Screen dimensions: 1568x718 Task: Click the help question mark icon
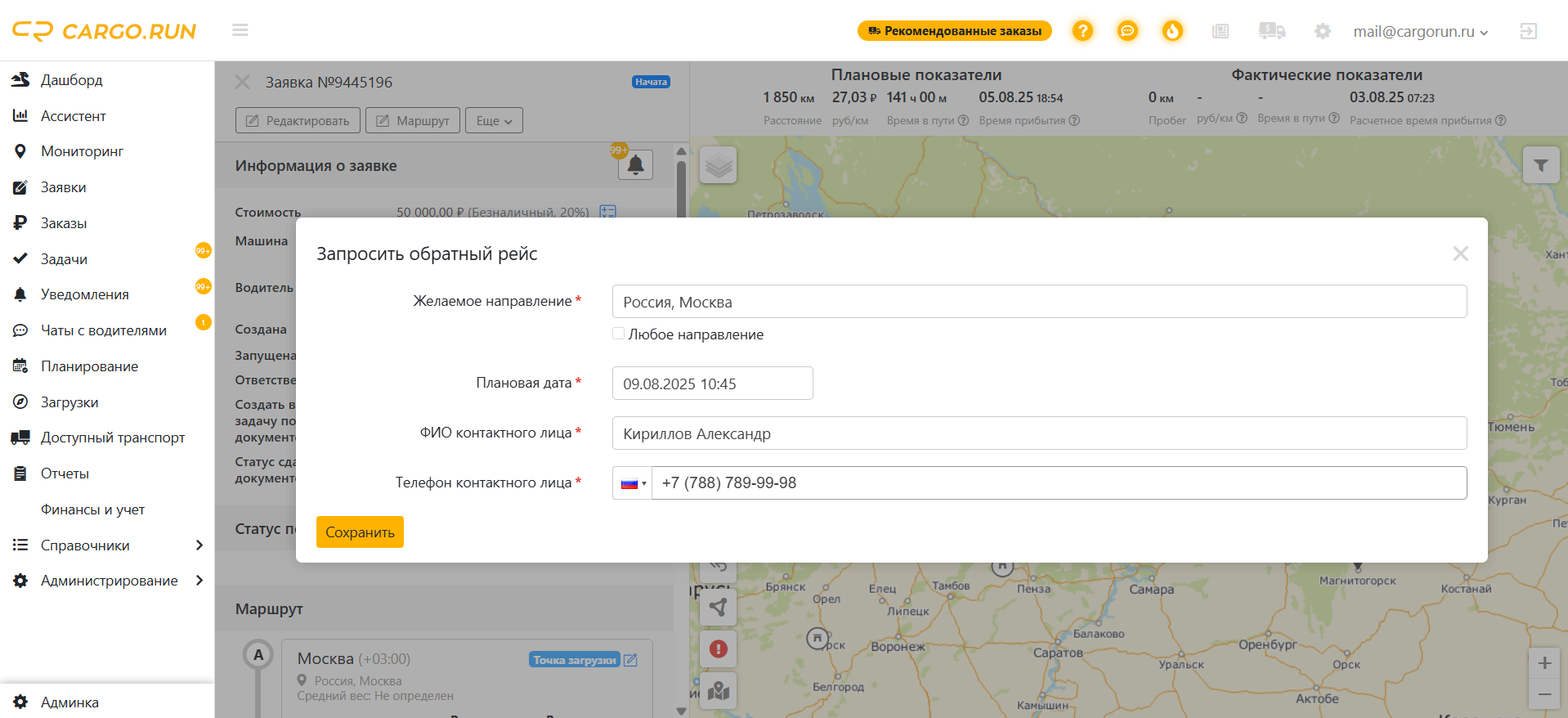(x=1082, y=31)
